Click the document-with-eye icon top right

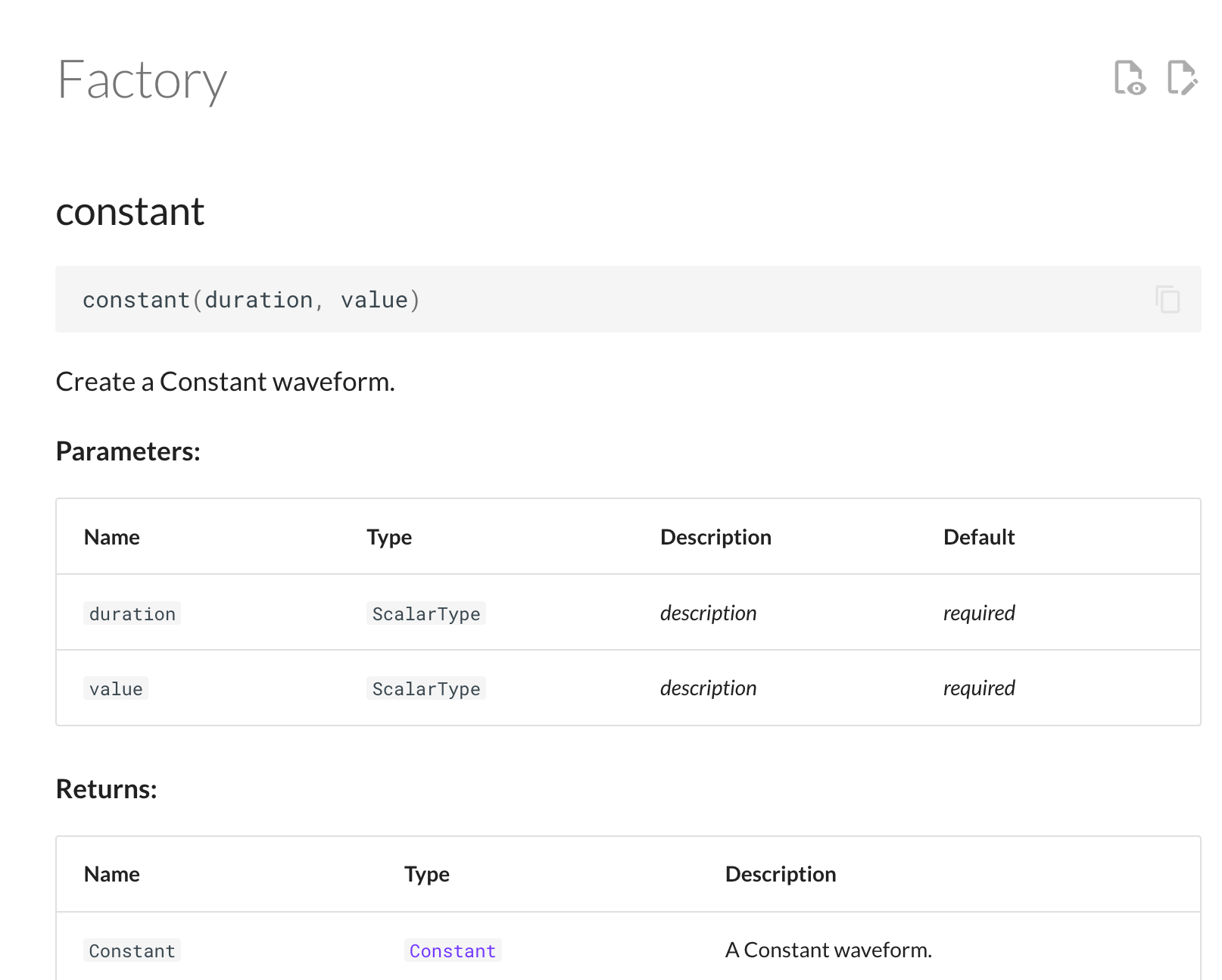tap(1129, 78)
